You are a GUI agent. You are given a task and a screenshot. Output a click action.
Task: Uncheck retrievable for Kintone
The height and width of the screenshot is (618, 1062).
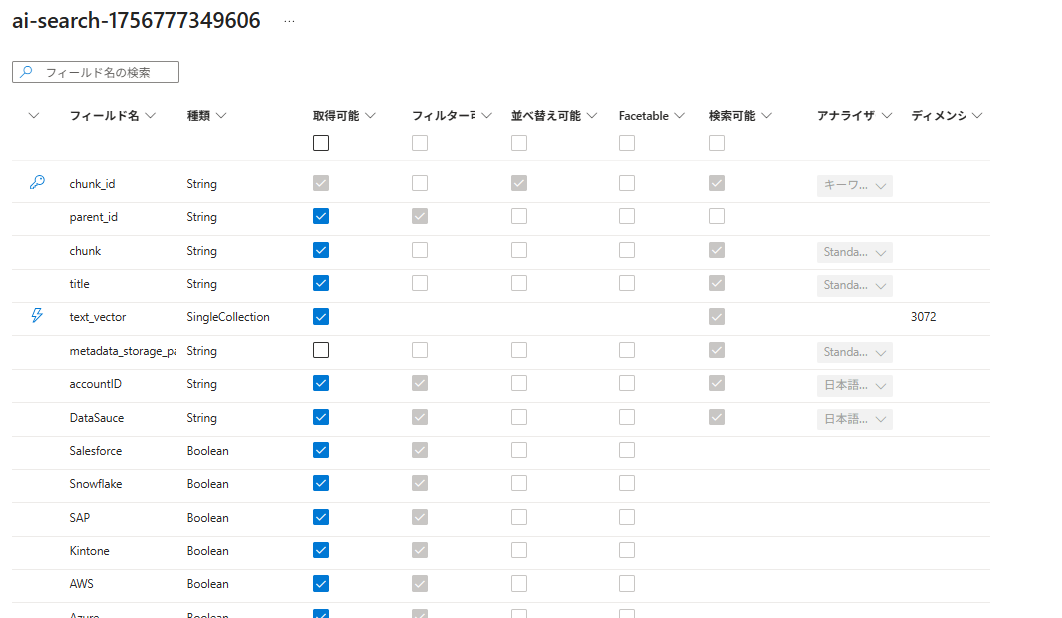pos(321,550)
